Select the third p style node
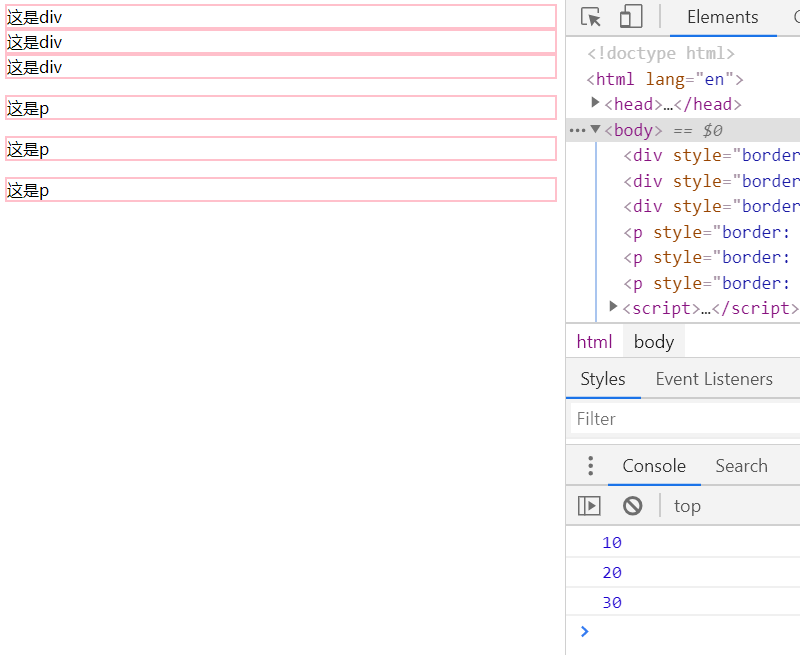 [707, 283]
